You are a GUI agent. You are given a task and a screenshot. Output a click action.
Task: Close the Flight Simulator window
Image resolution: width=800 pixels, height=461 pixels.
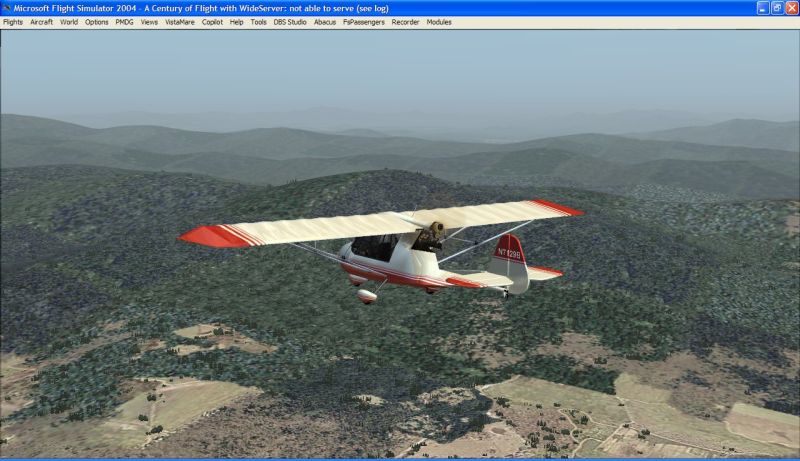791,8
